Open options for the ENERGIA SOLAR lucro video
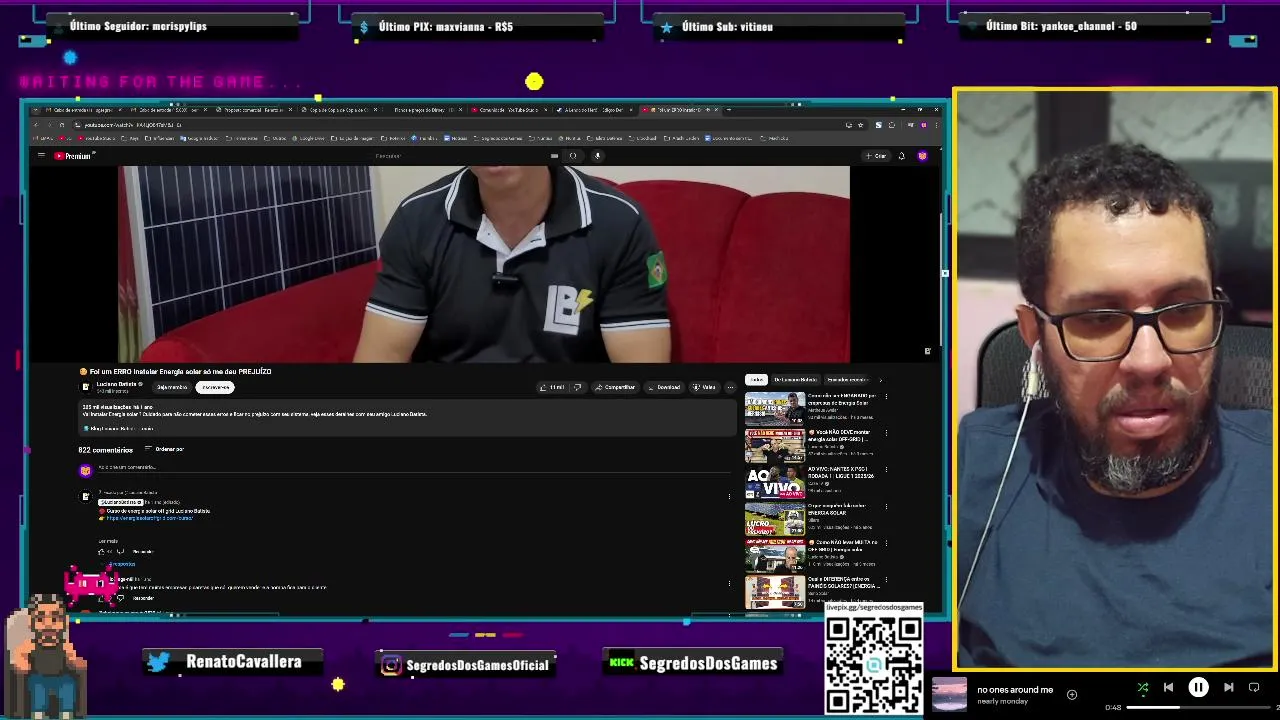Viewport: 1280px width, 720px height. (886, 507)
